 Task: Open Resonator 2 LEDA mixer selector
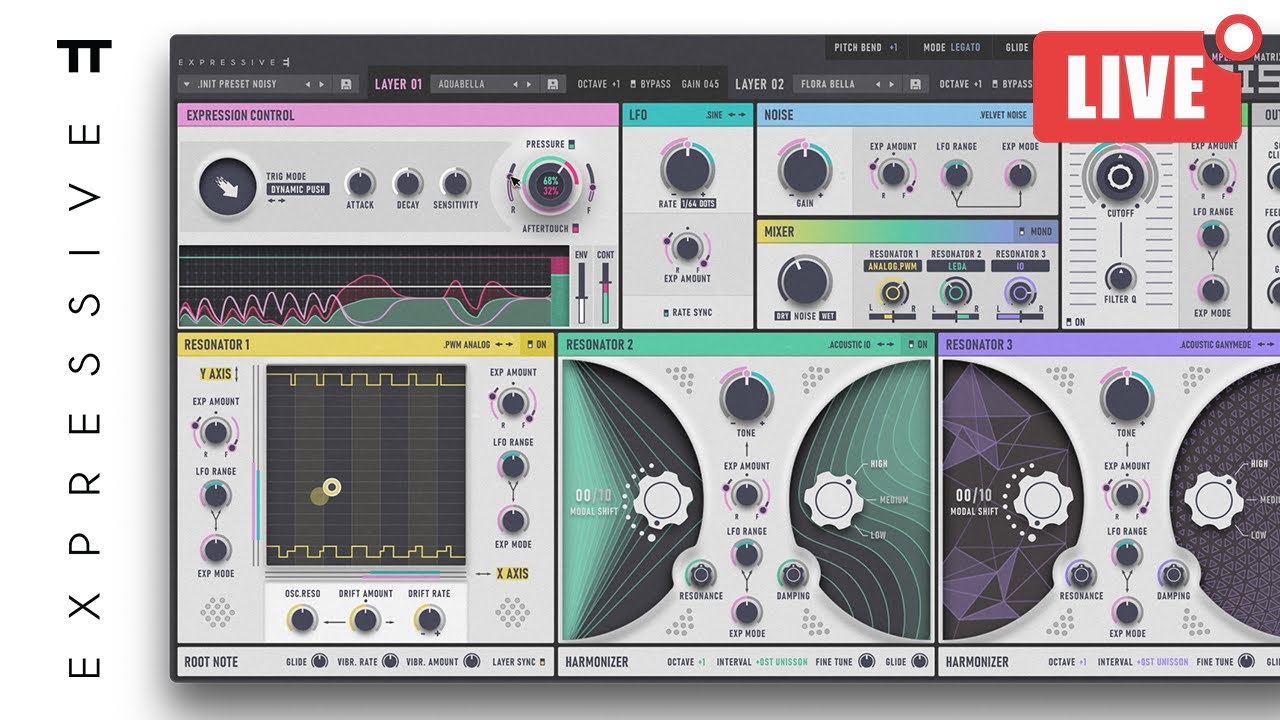[x=955, y=266]
